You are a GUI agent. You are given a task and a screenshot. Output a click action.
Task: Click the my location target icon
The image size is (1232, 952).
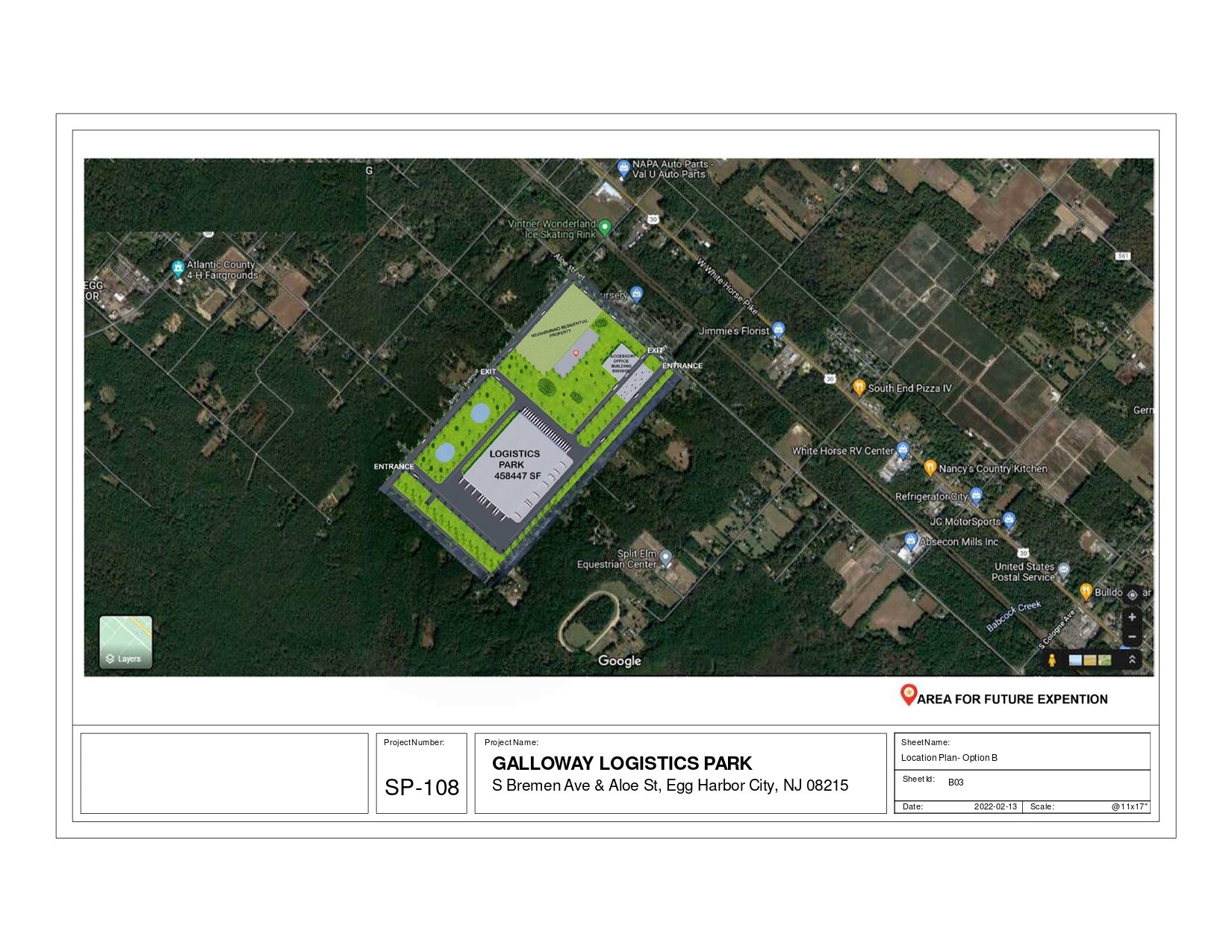coord(1132,594)
